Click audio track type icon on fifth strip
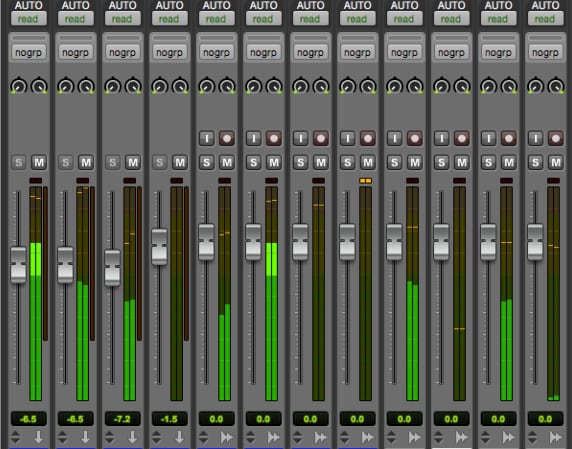Screen dimensions: 572x449 point(227,437)
